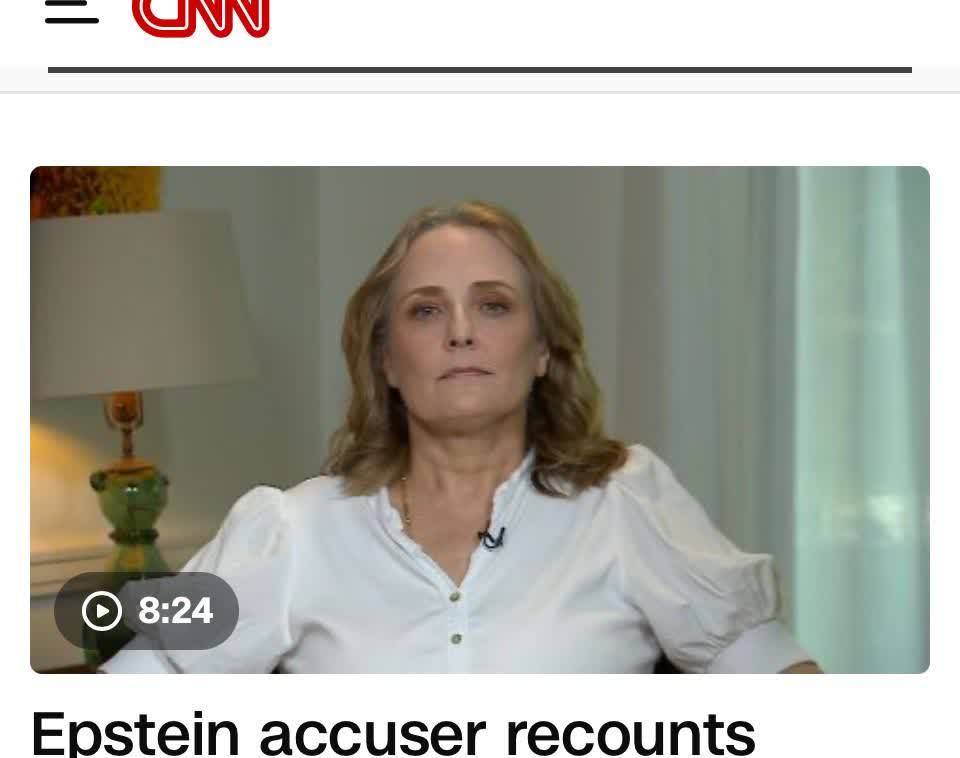Play the Epstein accuser interview video

[480, 419]
